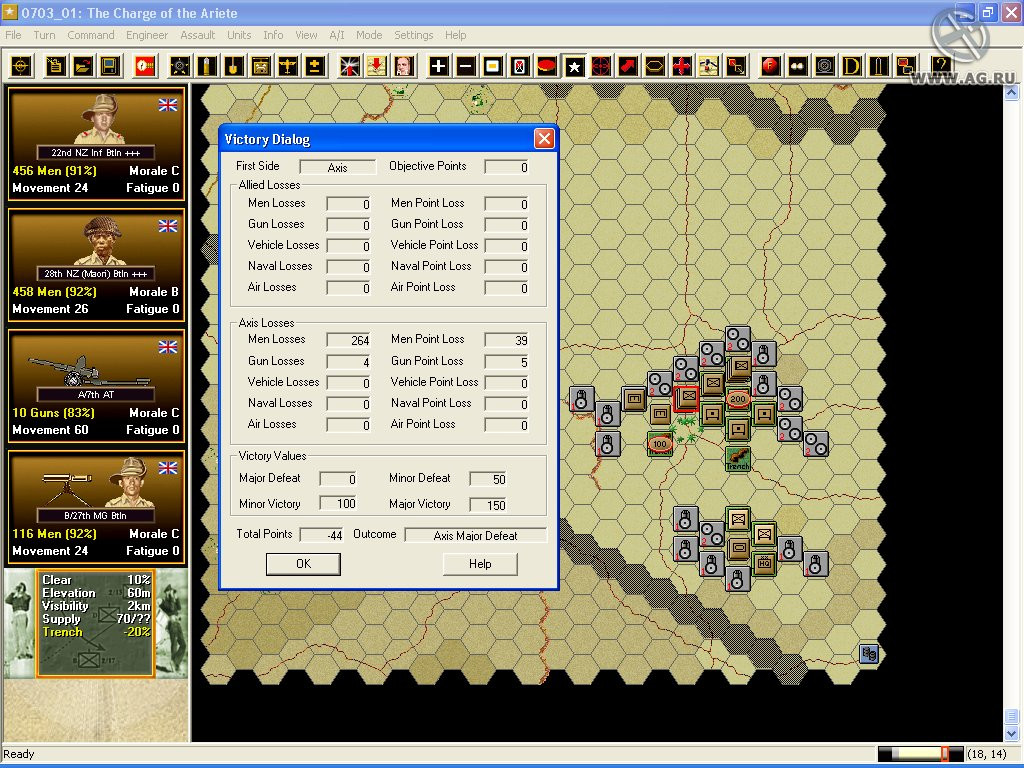Image resolution: width=1024 pixels, height=768 pixels.
Task: Save the scenario with the disk icon
Action: click(109, 67)
